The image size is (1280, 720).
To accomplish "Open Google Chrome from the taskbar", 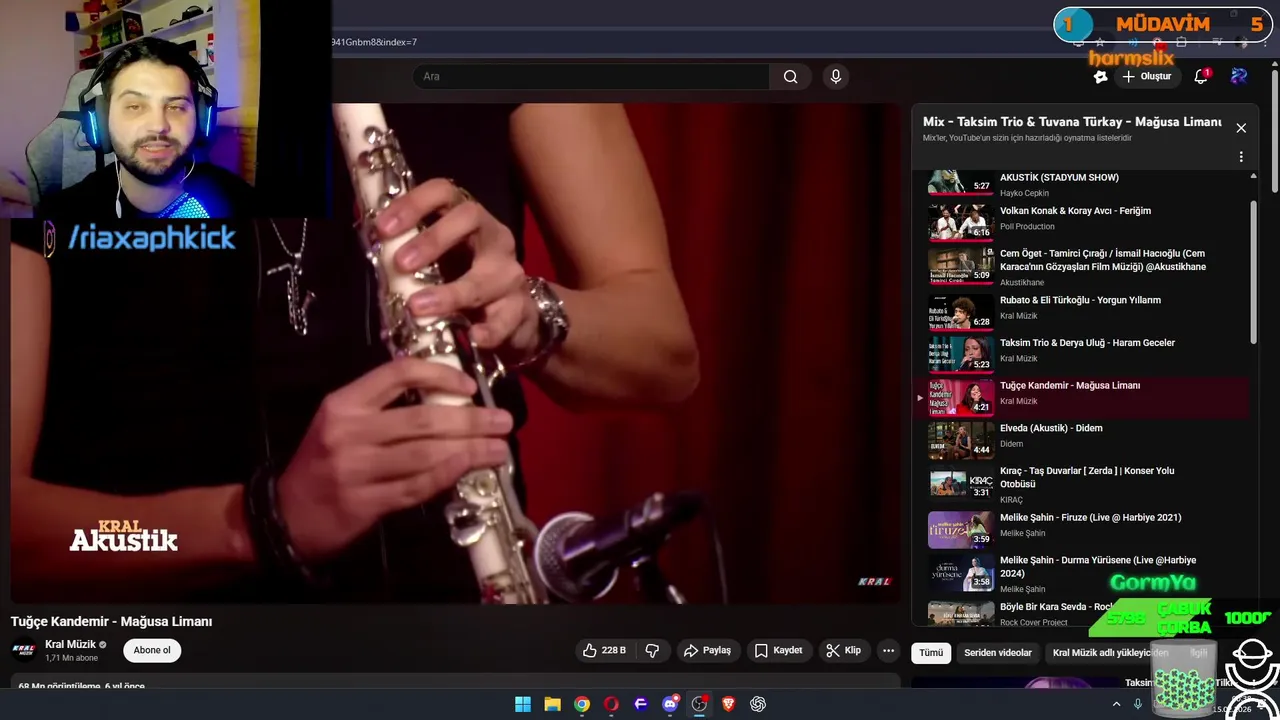I will coord(581,704).
